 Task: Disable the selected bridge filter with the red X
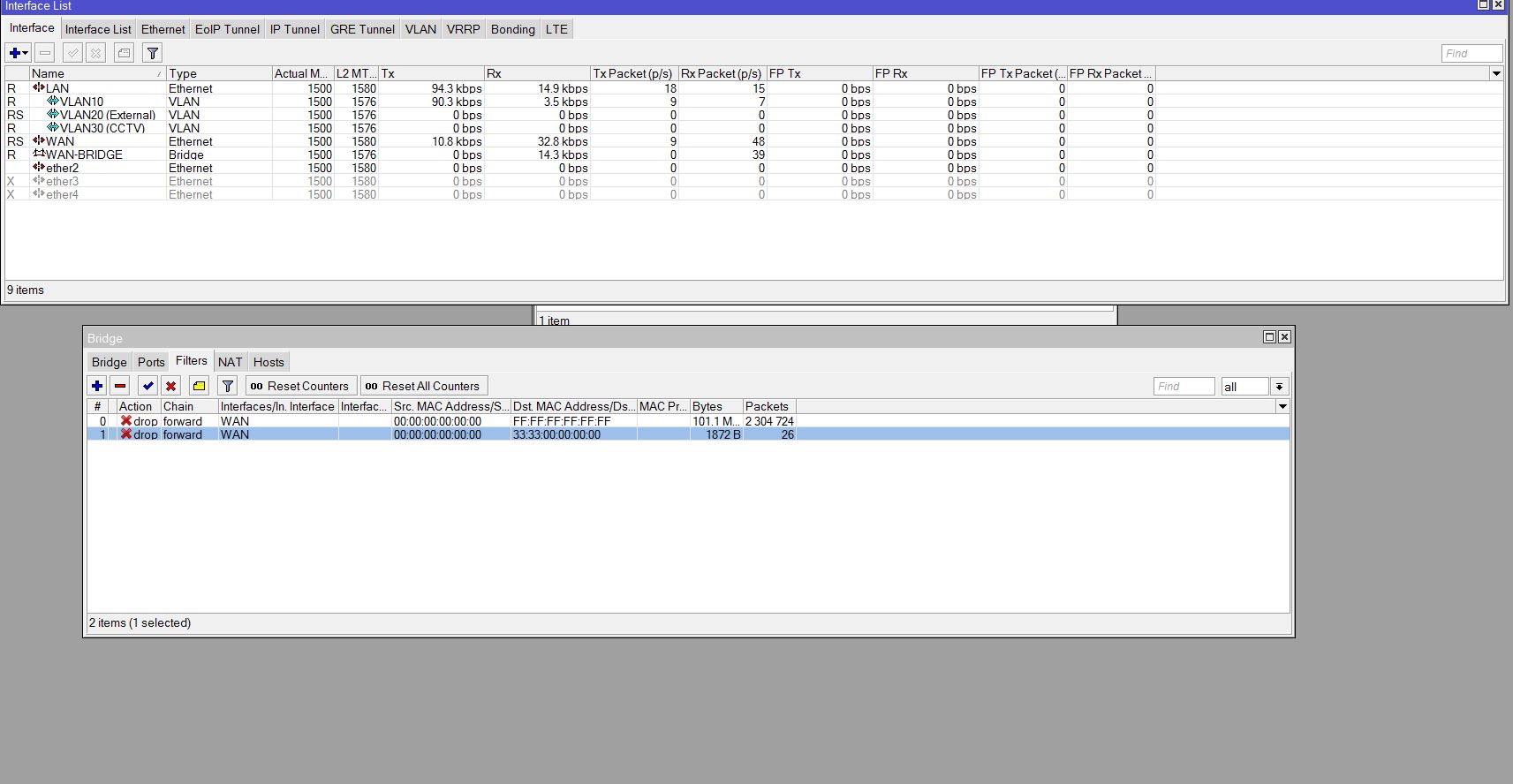click(170, 386)
